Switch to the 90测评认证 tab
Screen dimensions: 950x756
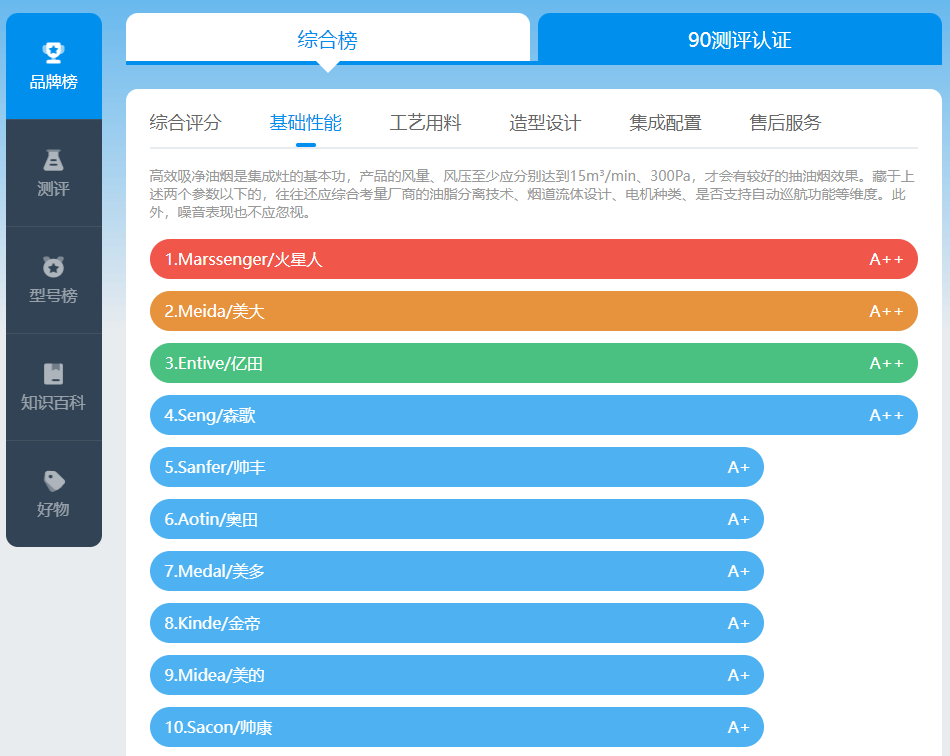click(x=740, y=39)
